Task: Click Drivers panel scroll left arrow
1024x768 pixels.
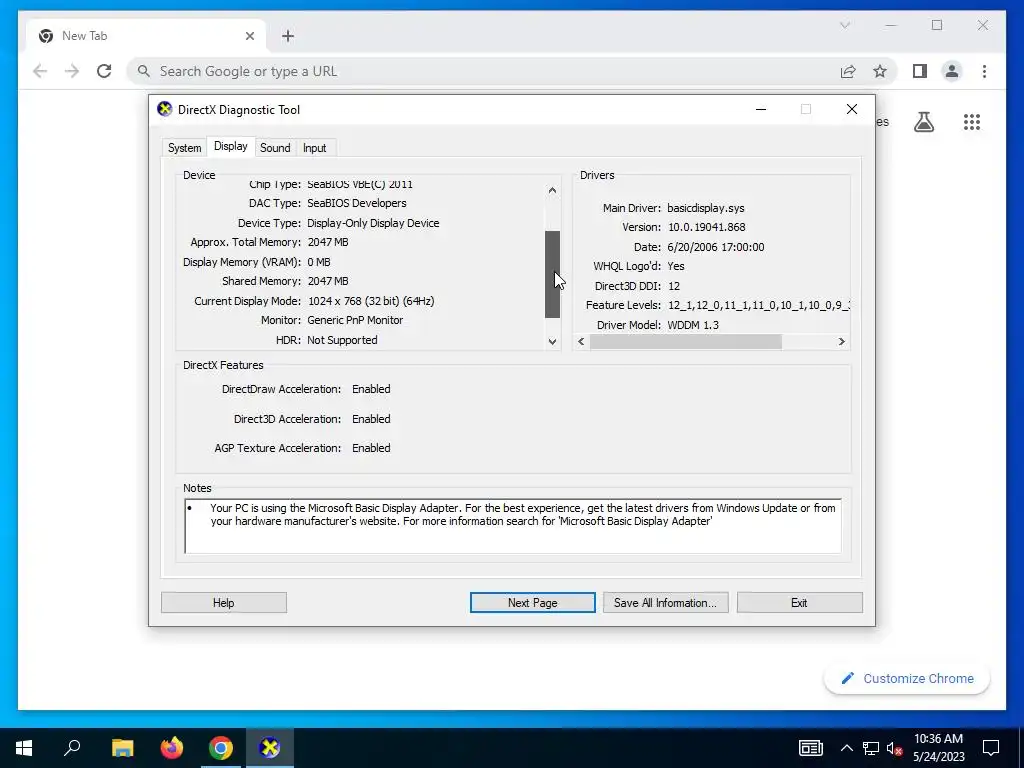Action: [x=581, y=342]
